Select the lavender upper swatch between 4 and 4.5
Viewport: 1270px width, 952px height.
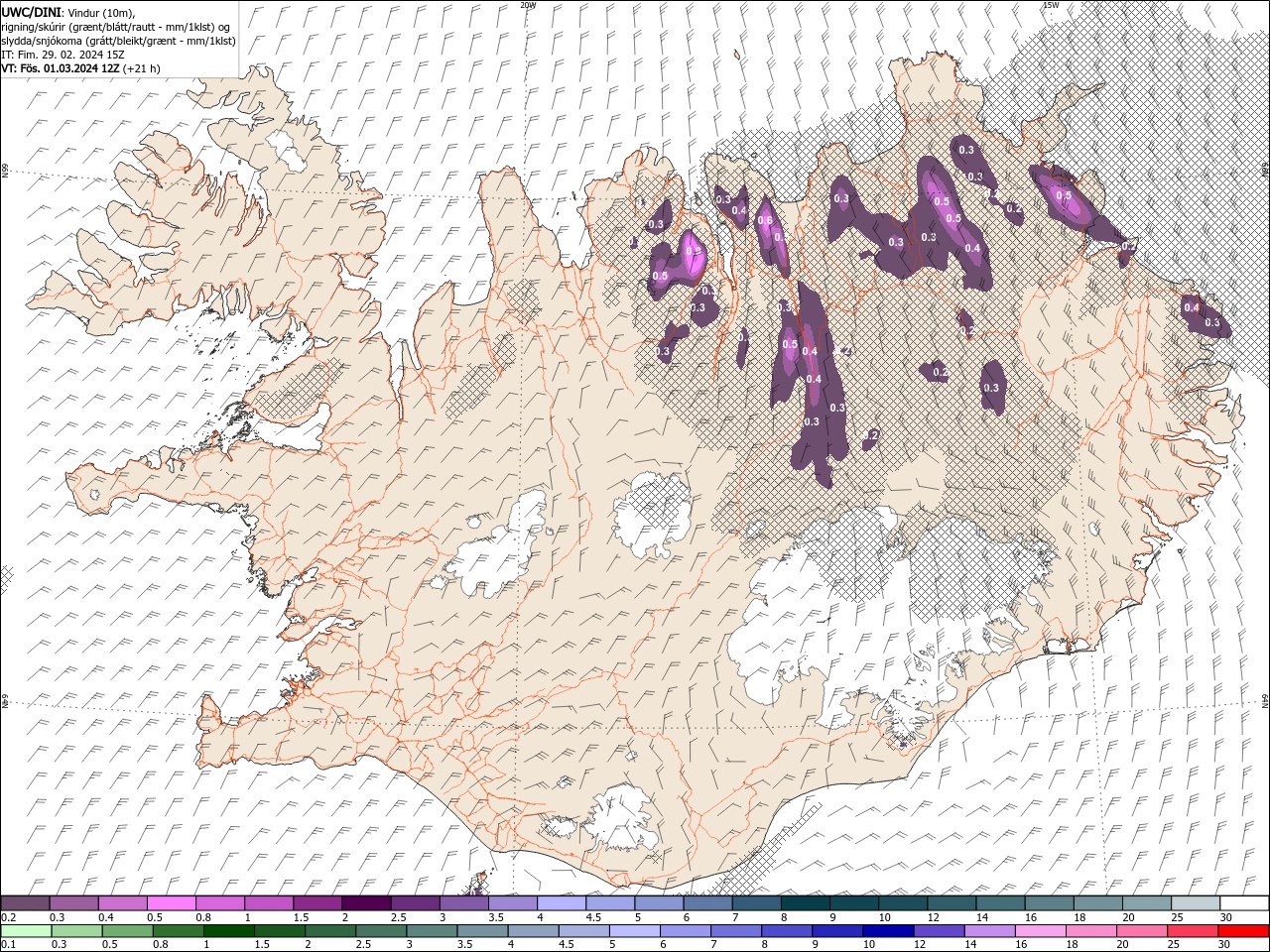[x=562, y=903]
